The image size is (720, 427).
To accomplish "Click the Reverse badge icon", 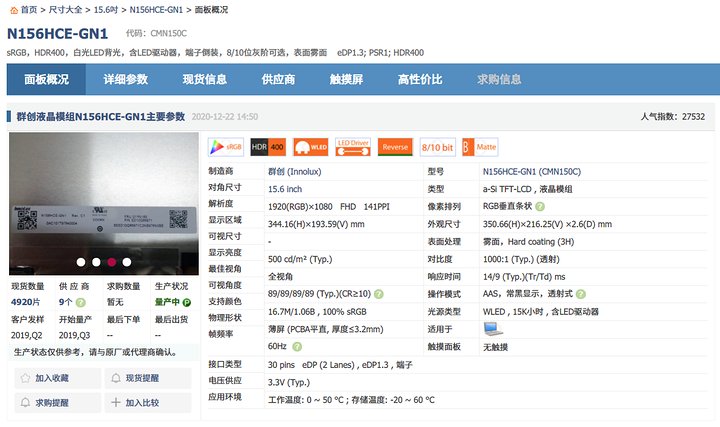I will [395, 147].
